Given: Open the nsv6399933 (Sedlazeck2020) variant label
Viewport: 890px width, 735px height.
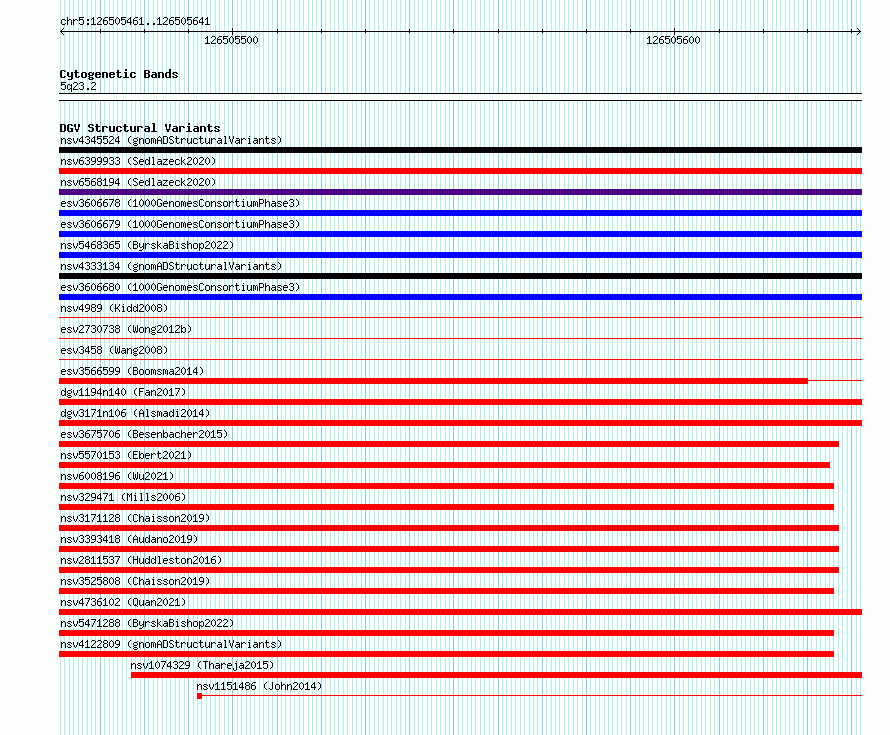Looking at the screenshot, I should pyautogui.click(x=138, y=161).
